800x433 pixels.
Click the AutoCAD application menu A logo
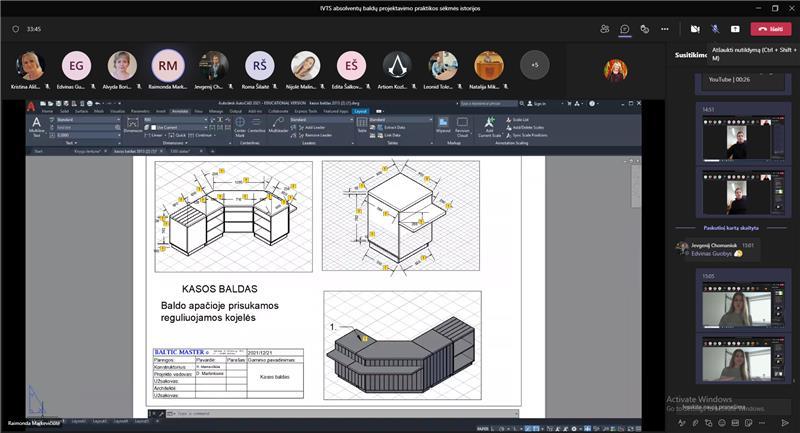coord(31,107)
